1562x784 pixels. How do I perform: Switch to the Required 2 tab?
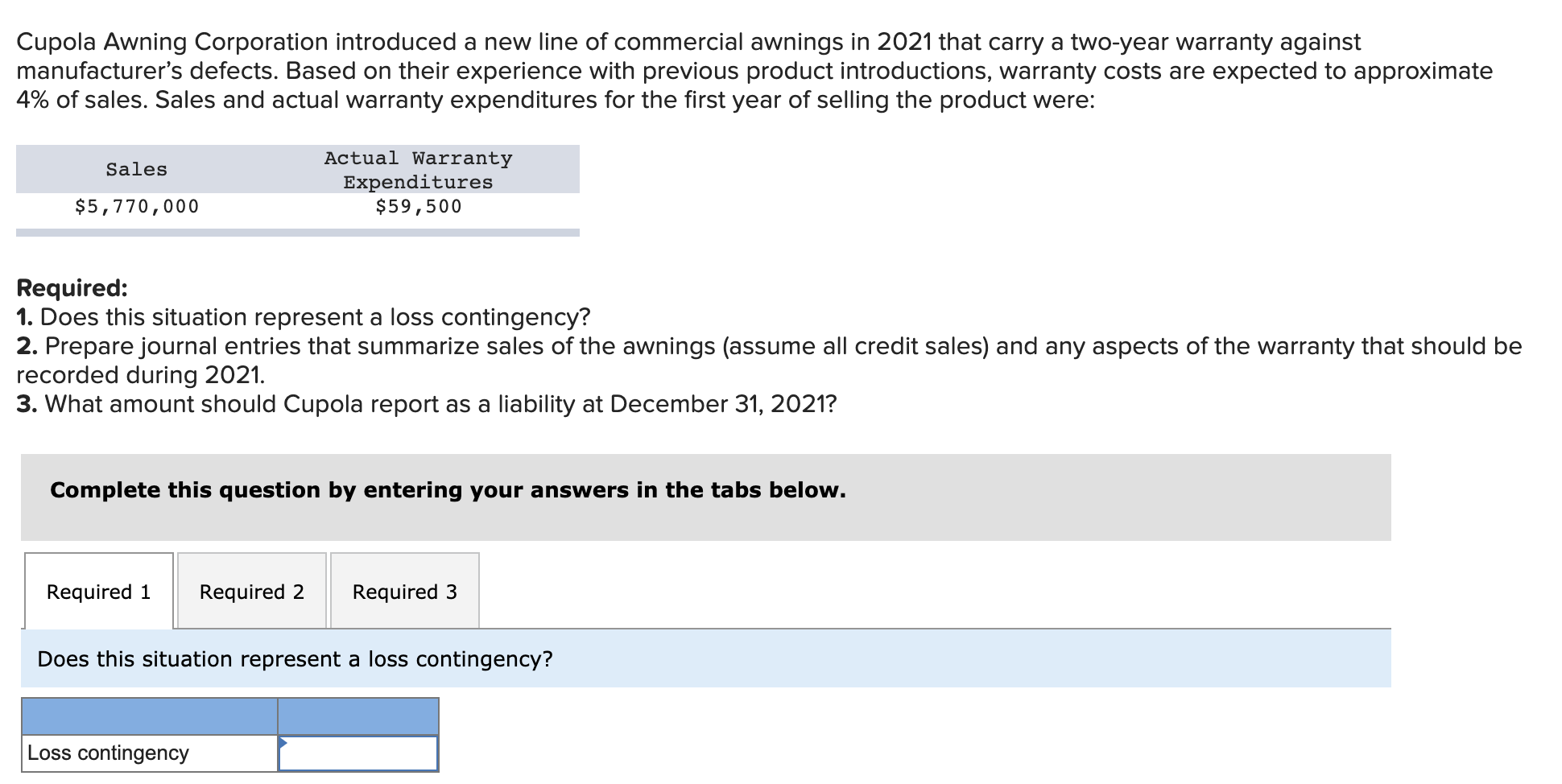[x=252, y=592]
